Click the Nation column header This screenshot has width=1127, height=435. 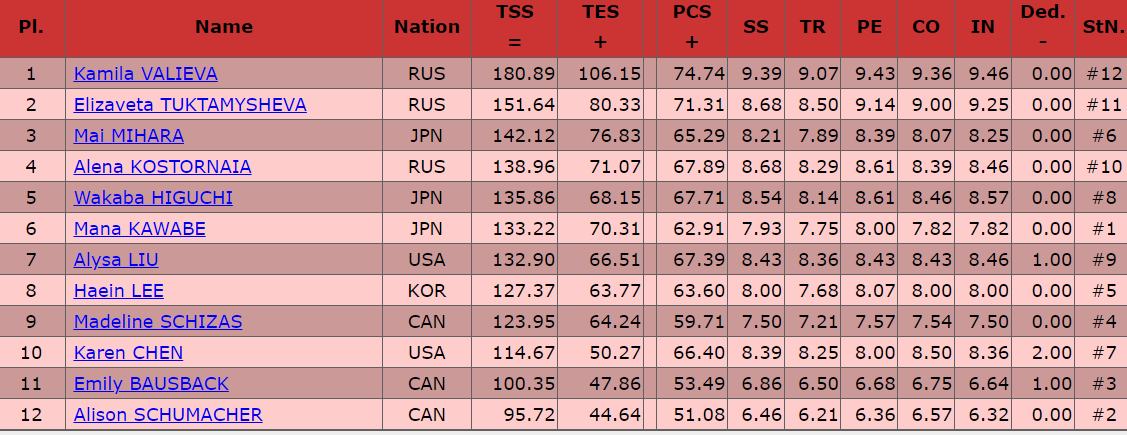click(427, 27)
